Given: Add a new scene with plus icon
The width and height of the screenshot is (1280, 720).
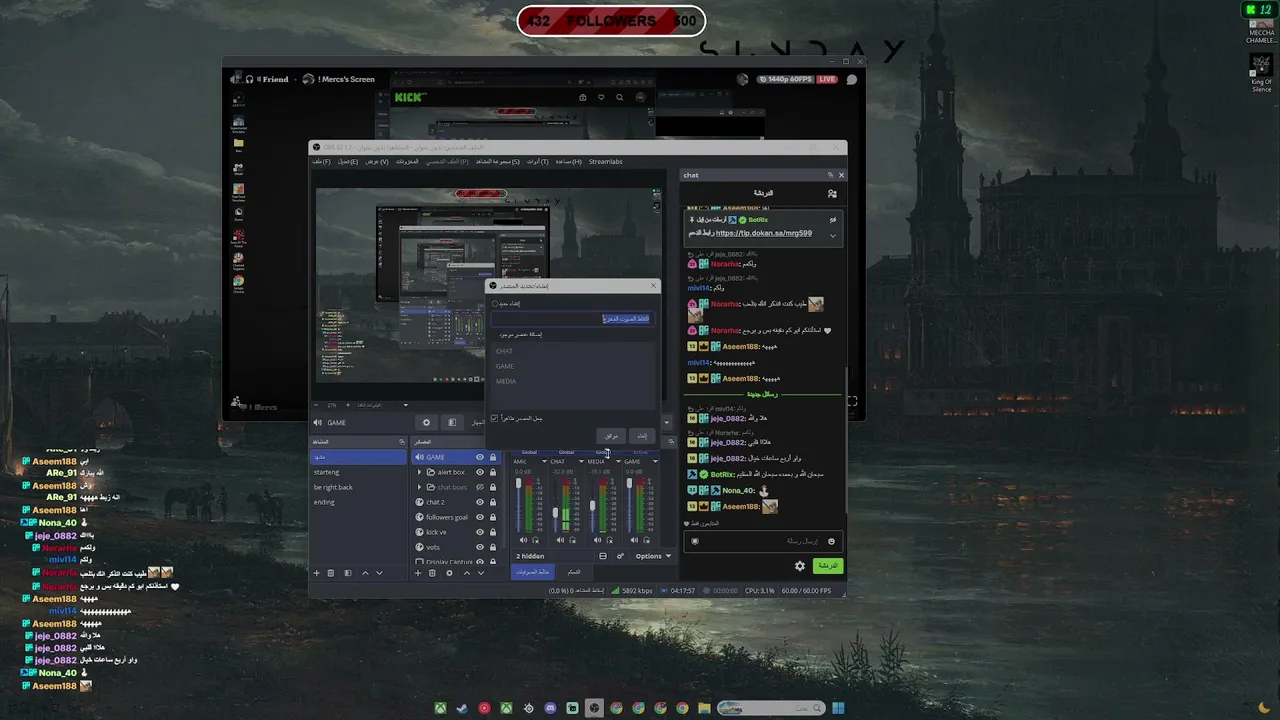Looking at the screenshot, I should 317,573.
